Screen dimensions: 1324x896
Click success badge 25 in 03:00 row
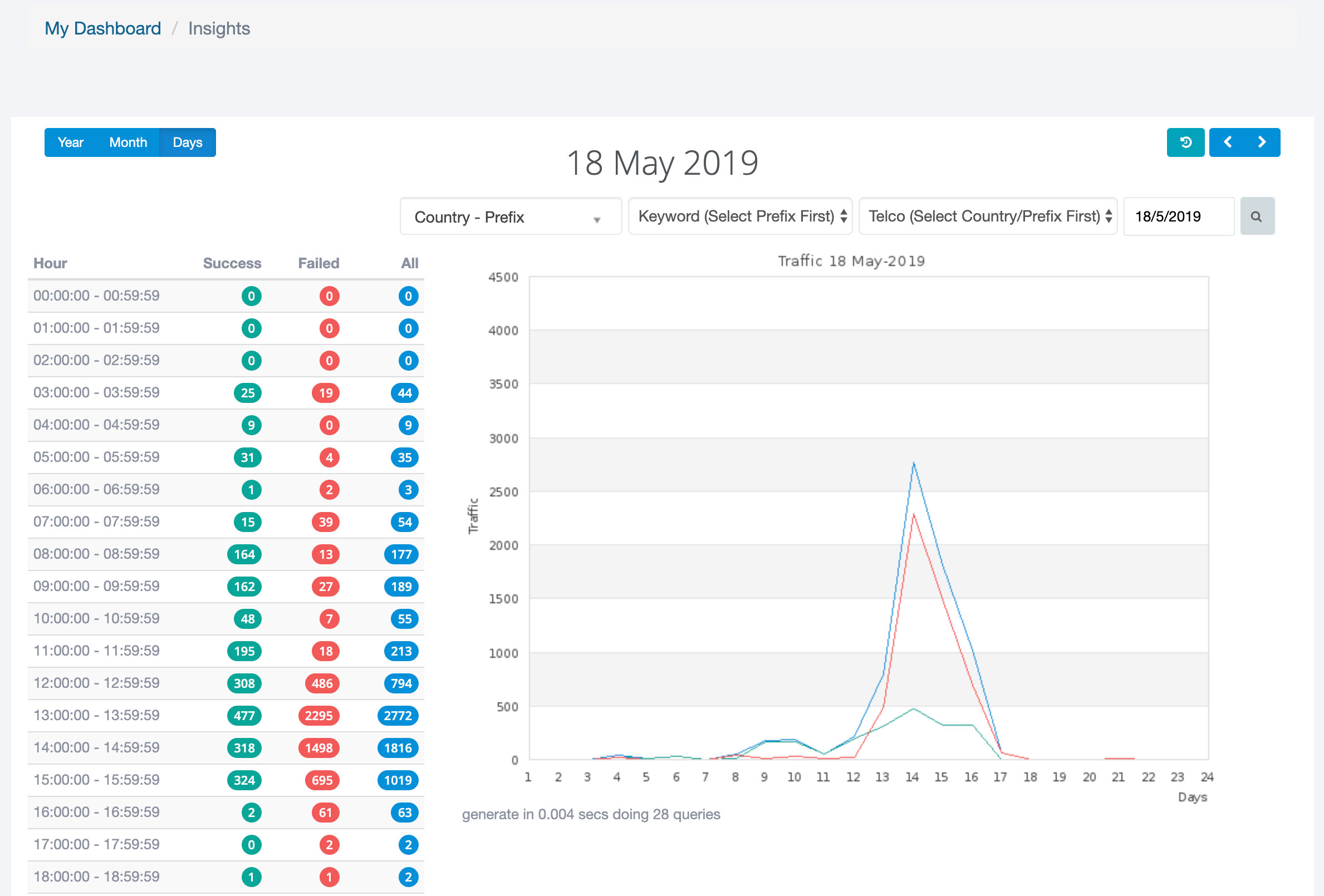(x=248, y=393)
